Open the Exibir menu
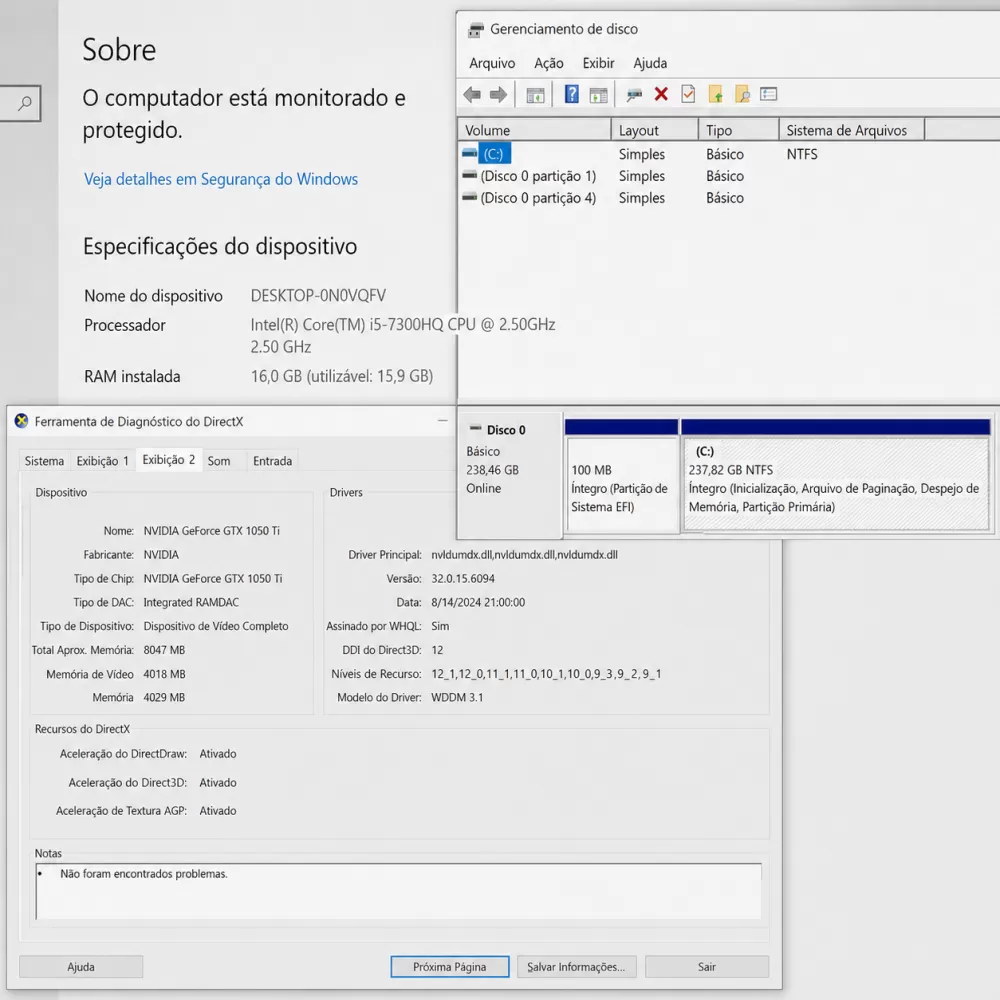 (x=598, y=63)
